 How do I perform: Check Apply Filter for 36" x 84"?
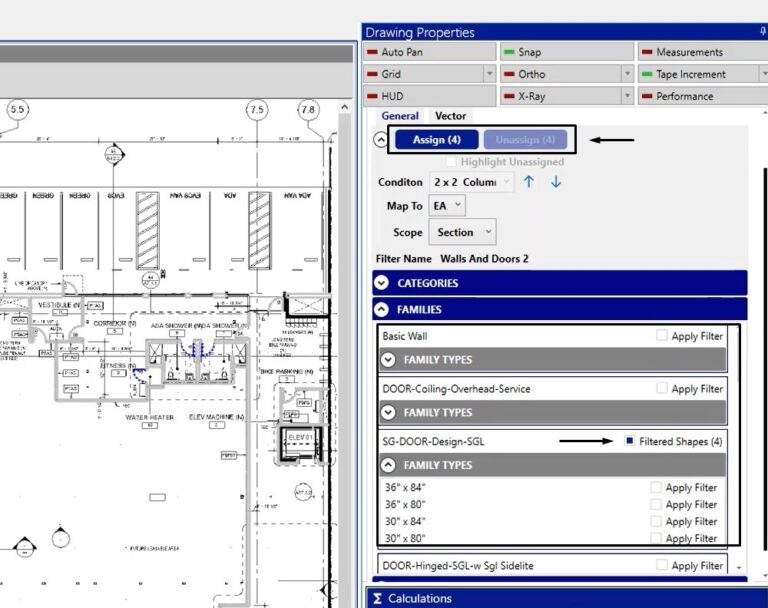pos(655,487)
